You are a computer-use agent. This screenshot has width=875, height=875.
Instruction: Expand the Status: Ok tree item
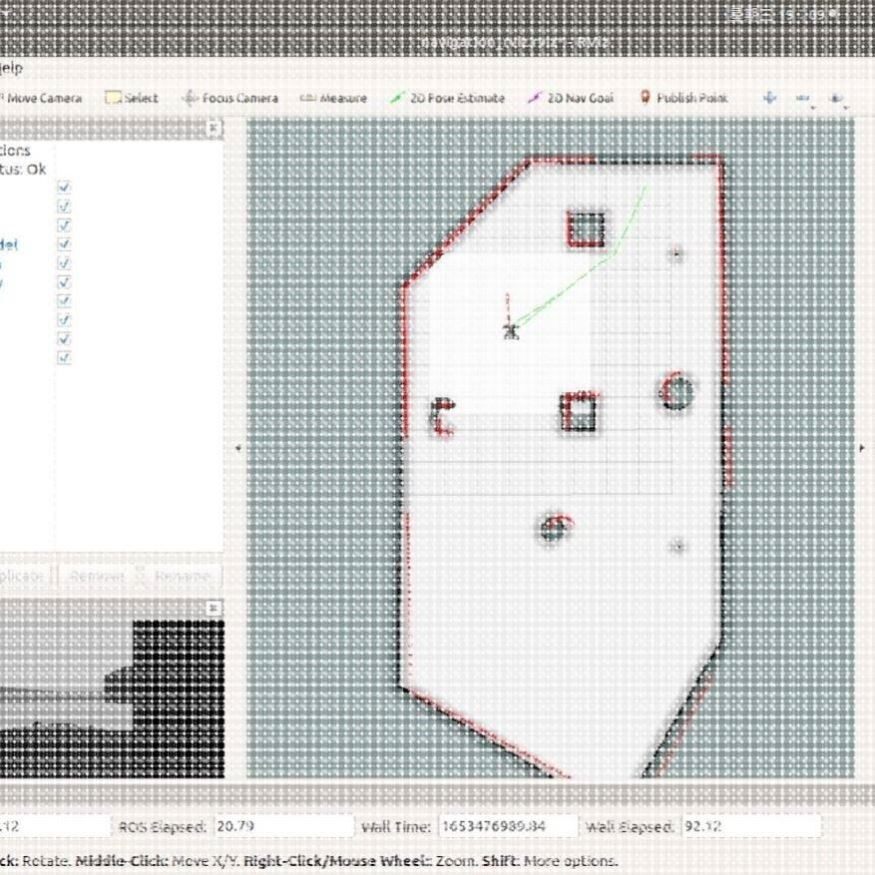pos(18,169)
